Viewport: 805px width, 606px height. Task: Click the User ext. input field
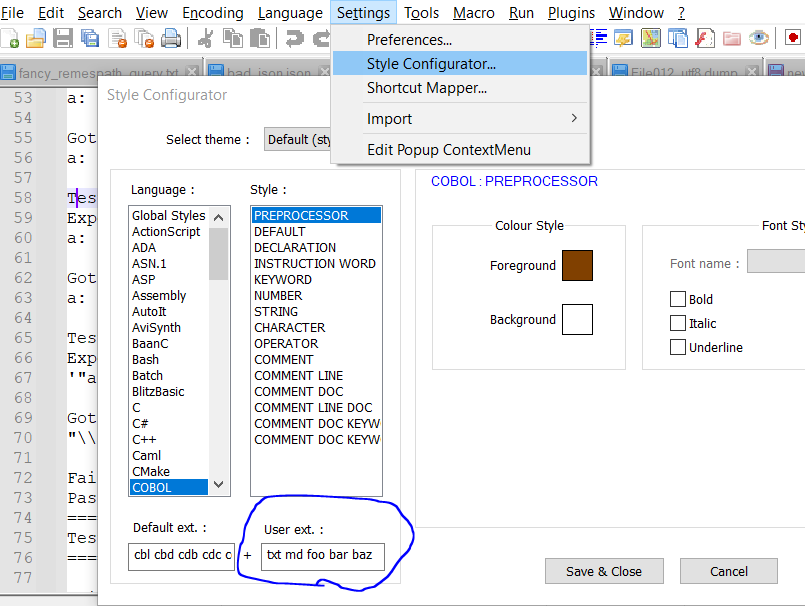click(x=322, y=557)
